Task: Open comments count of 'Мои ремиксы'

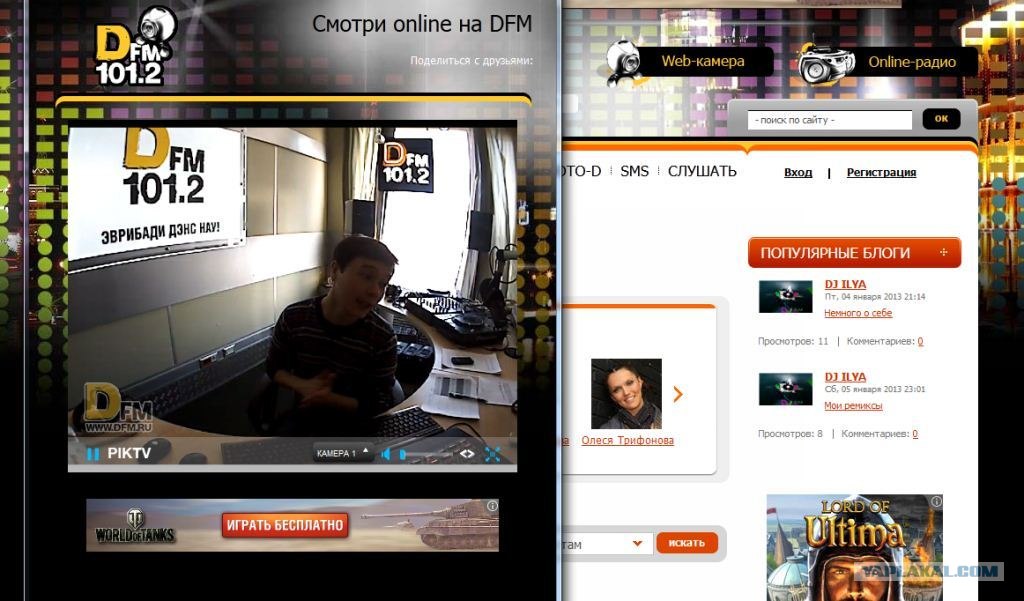Action: (915, 434)
